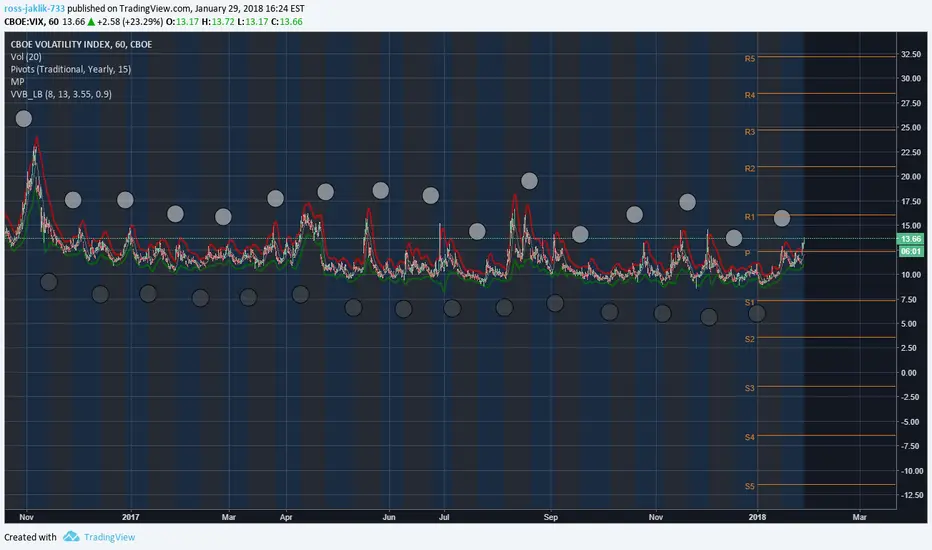Click the Apr label on time axis
Screen dimensions: 932x550
tap(286, 517)
